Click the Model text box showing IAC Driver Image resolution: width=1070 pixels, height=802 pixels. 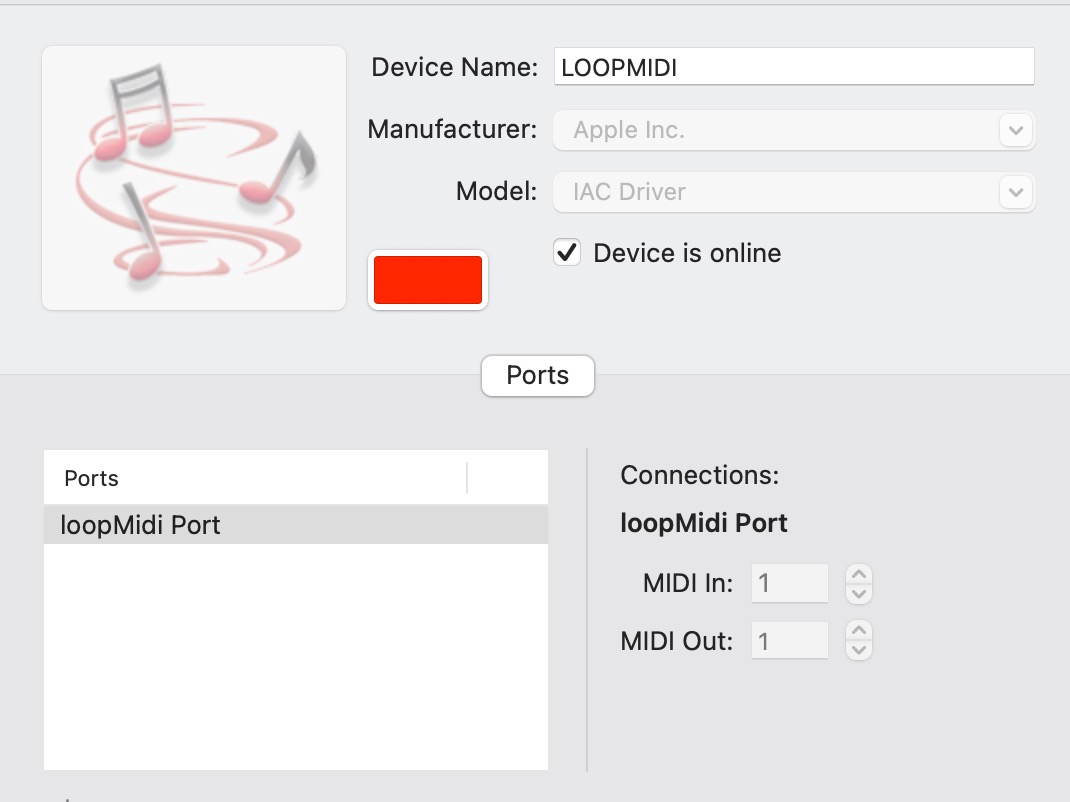pyautogui.click(x=775, y=192)
